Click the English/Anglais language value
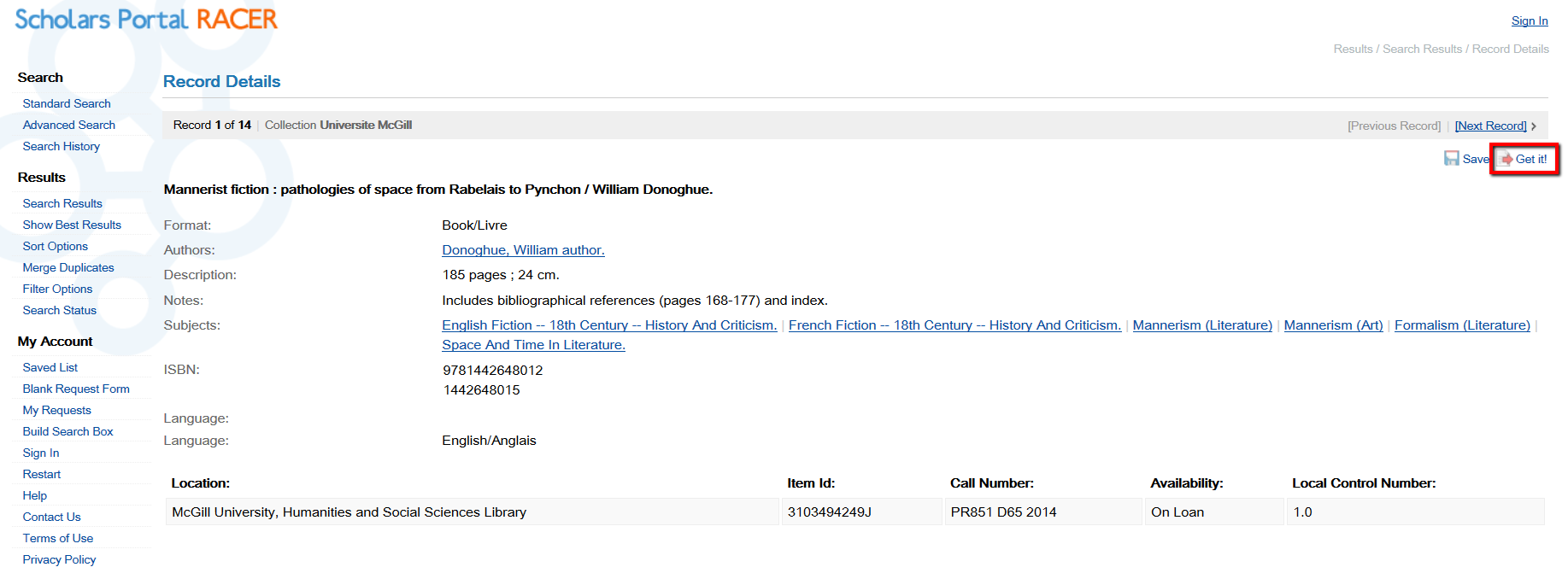The height and width of the screenshot is (573, 1568). click(489, 441)
